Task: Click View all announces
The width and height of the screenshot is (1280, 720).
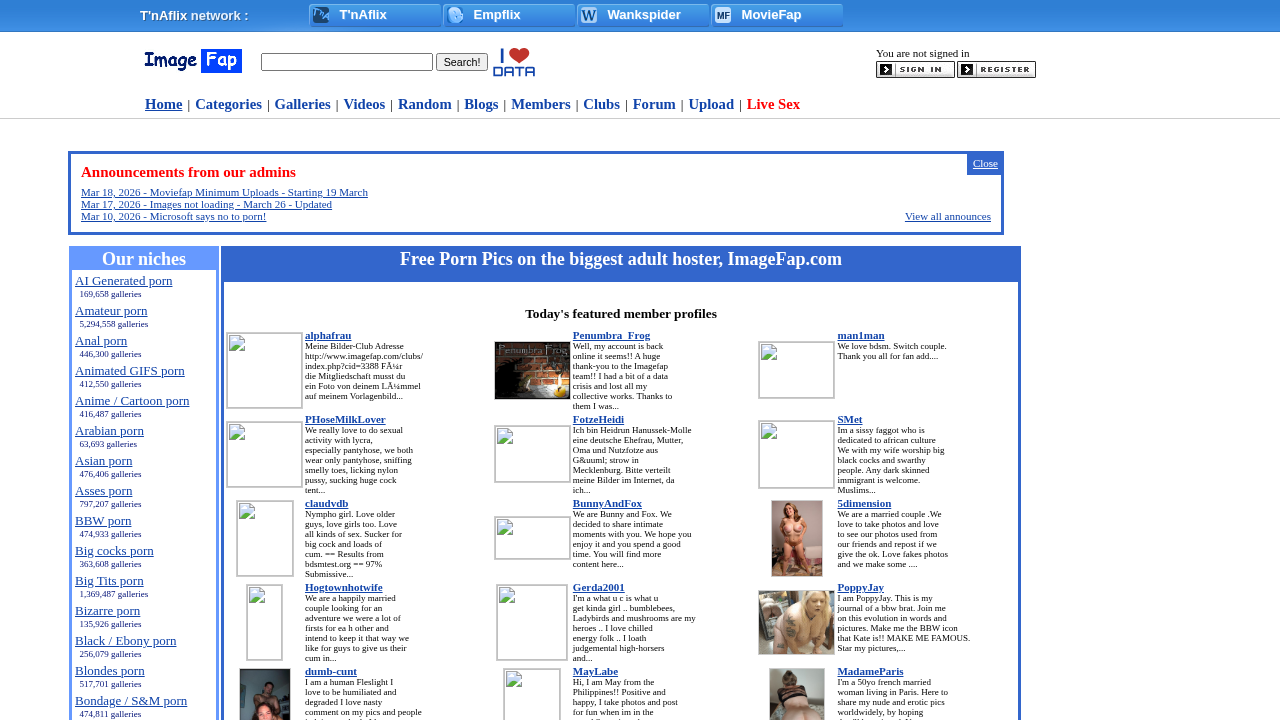Action: [948, 216]
